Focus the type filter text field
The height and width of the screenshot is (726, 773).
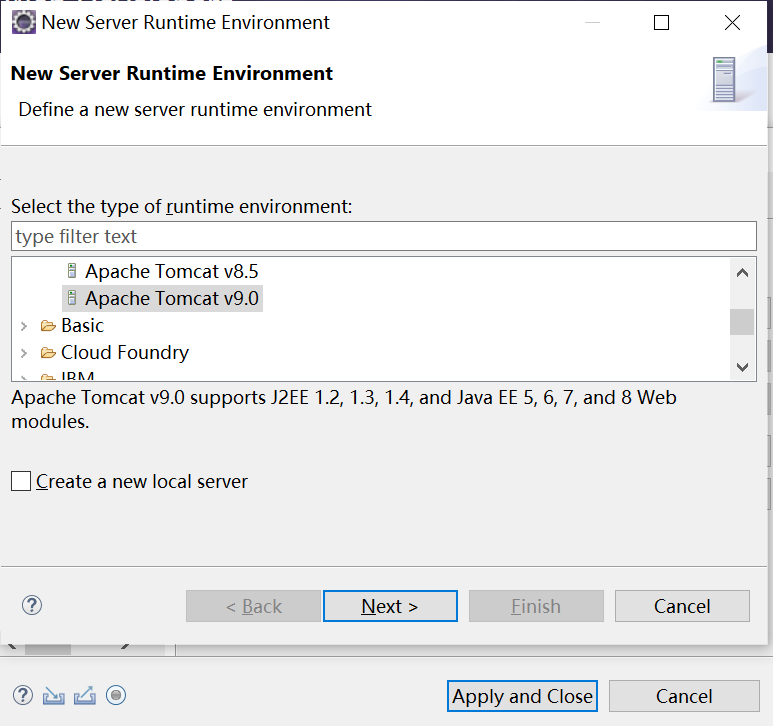(x=384, y=237)
